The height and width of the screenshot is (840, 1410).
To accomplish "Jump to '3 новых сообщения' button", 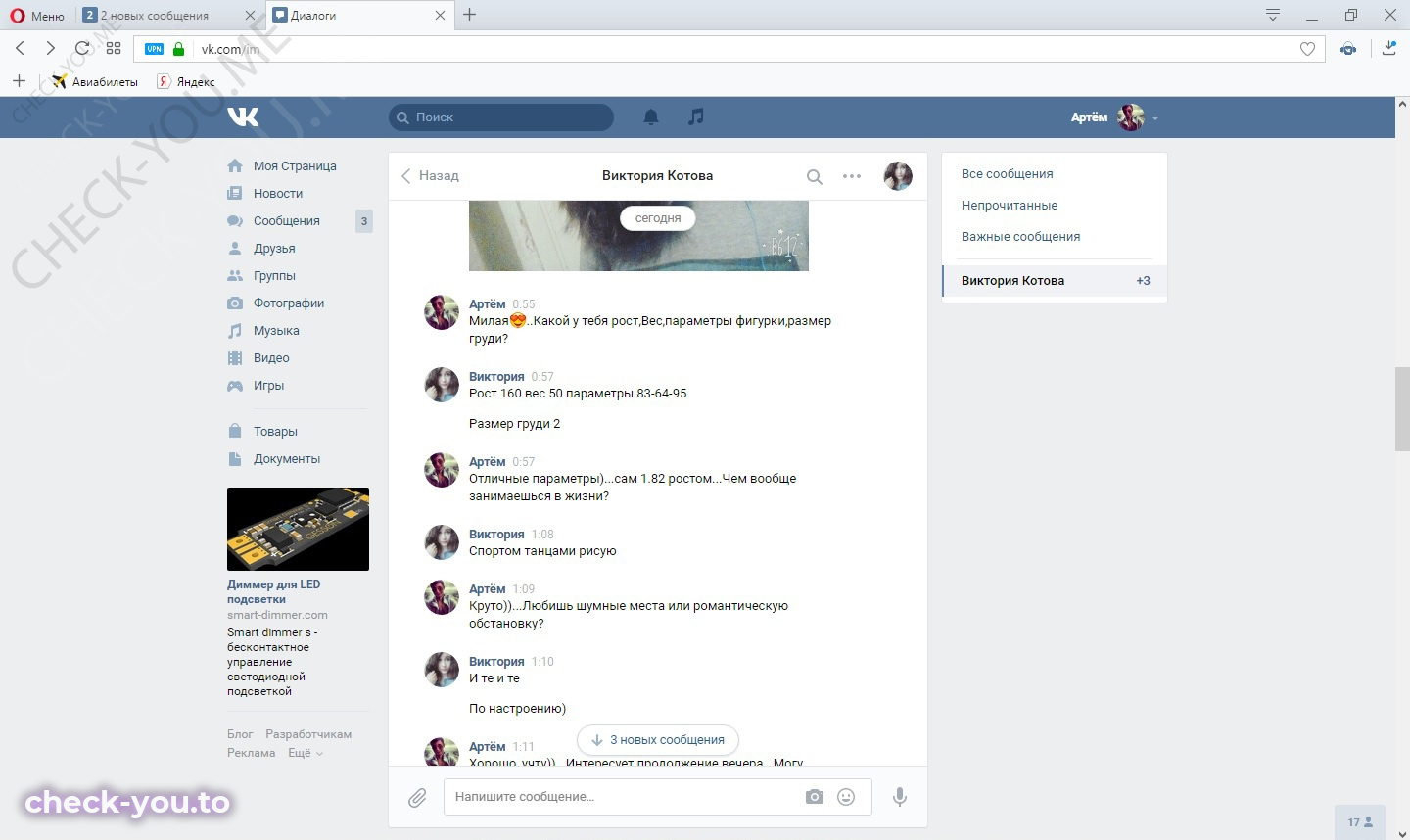I will click(658, 740).
